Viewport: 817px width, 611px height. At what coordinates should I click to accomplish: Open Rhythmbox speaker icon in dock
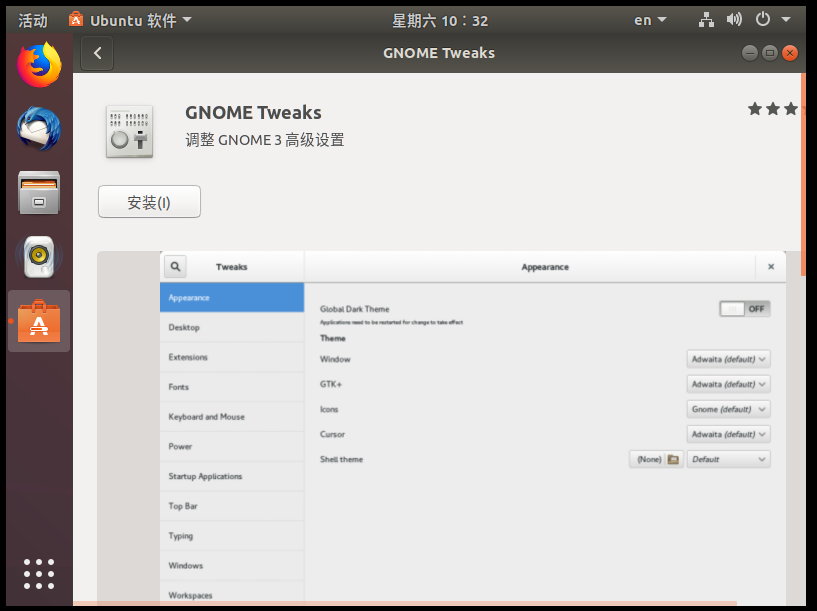click(x=39, y=257)
